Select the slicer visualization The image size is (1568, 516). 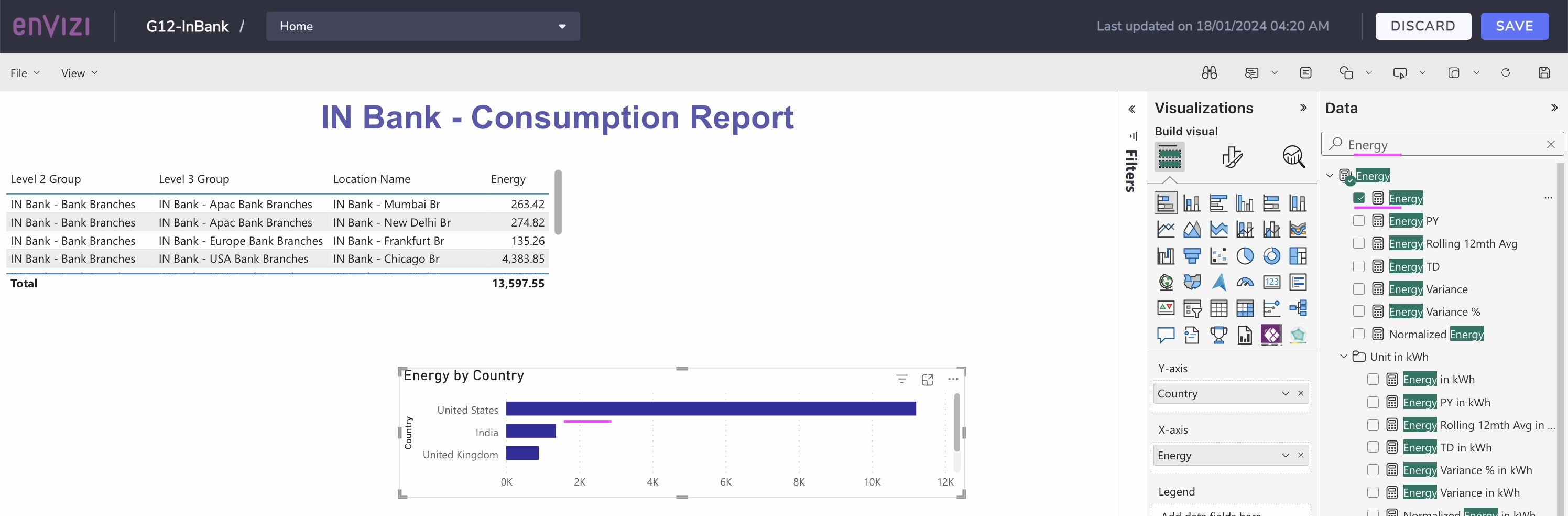[x=1192, y=308]
